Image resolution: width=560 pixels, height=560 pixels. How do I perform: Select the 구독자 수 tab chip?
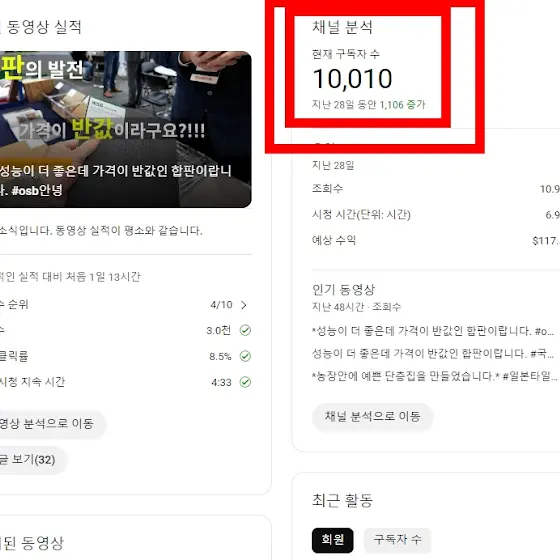pyautogui.click(x=398, y=540)
